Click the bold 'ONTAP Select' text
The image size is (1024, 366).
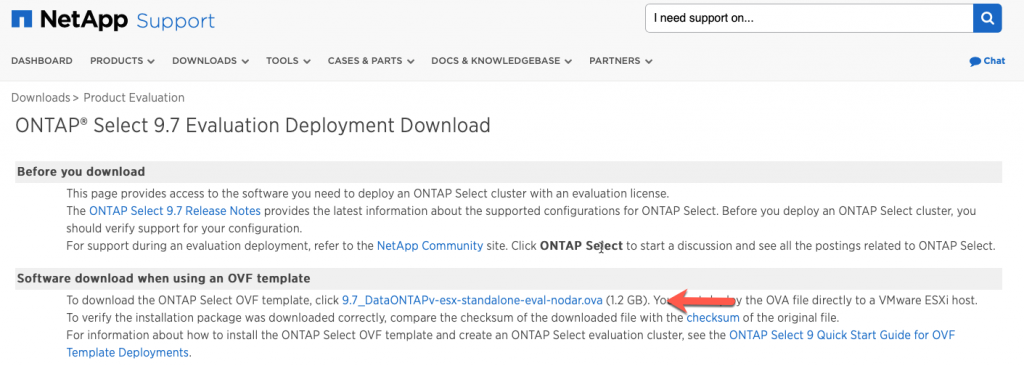pyautogui.click(x=581, y=246)
